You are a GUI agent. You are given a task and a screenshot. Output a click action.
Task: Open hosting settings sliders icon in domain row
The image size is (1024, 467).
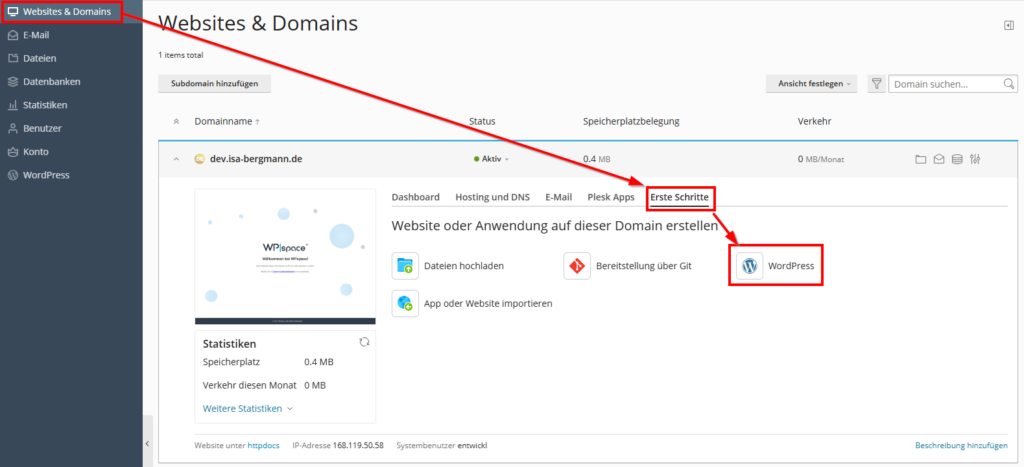tap(976, 159)
